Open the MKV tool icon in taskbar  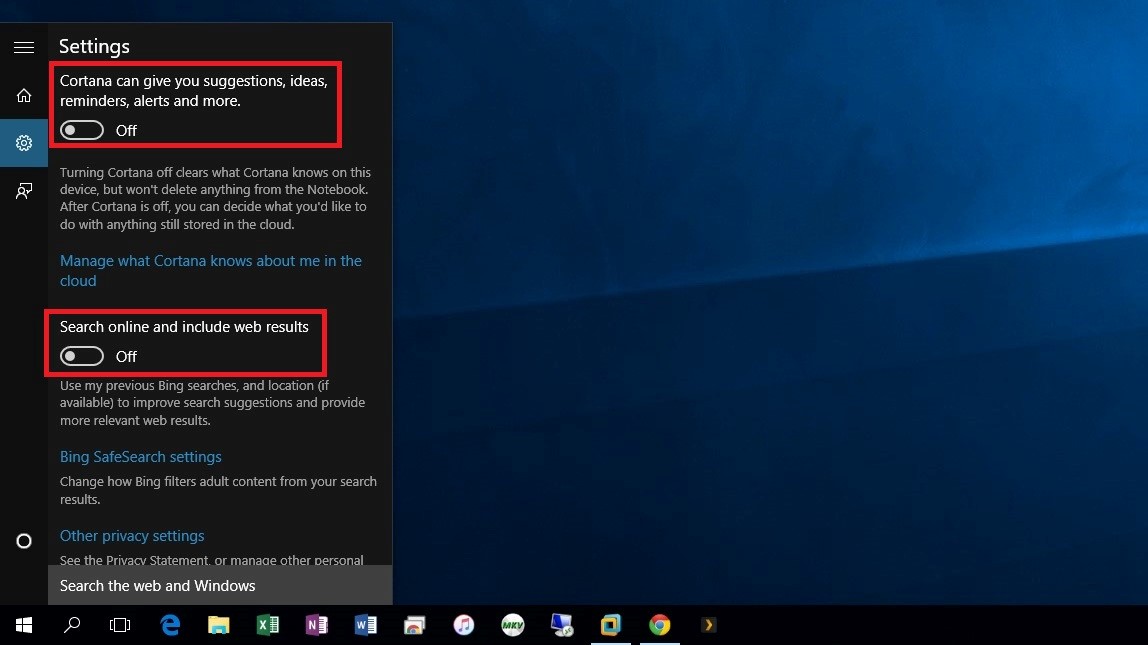coord(512,625)
